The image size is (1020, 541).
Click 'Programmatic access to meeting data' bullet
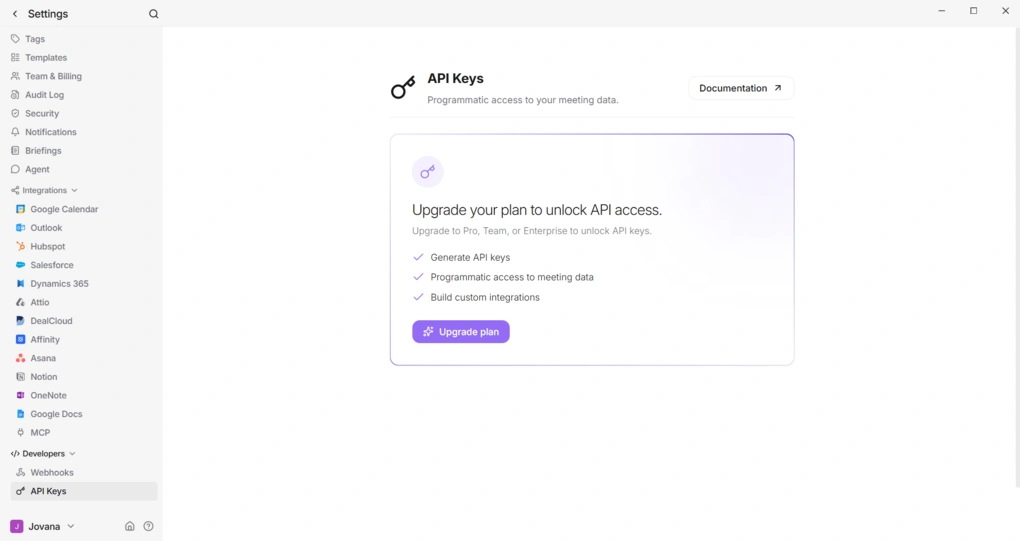click(512, 277)
